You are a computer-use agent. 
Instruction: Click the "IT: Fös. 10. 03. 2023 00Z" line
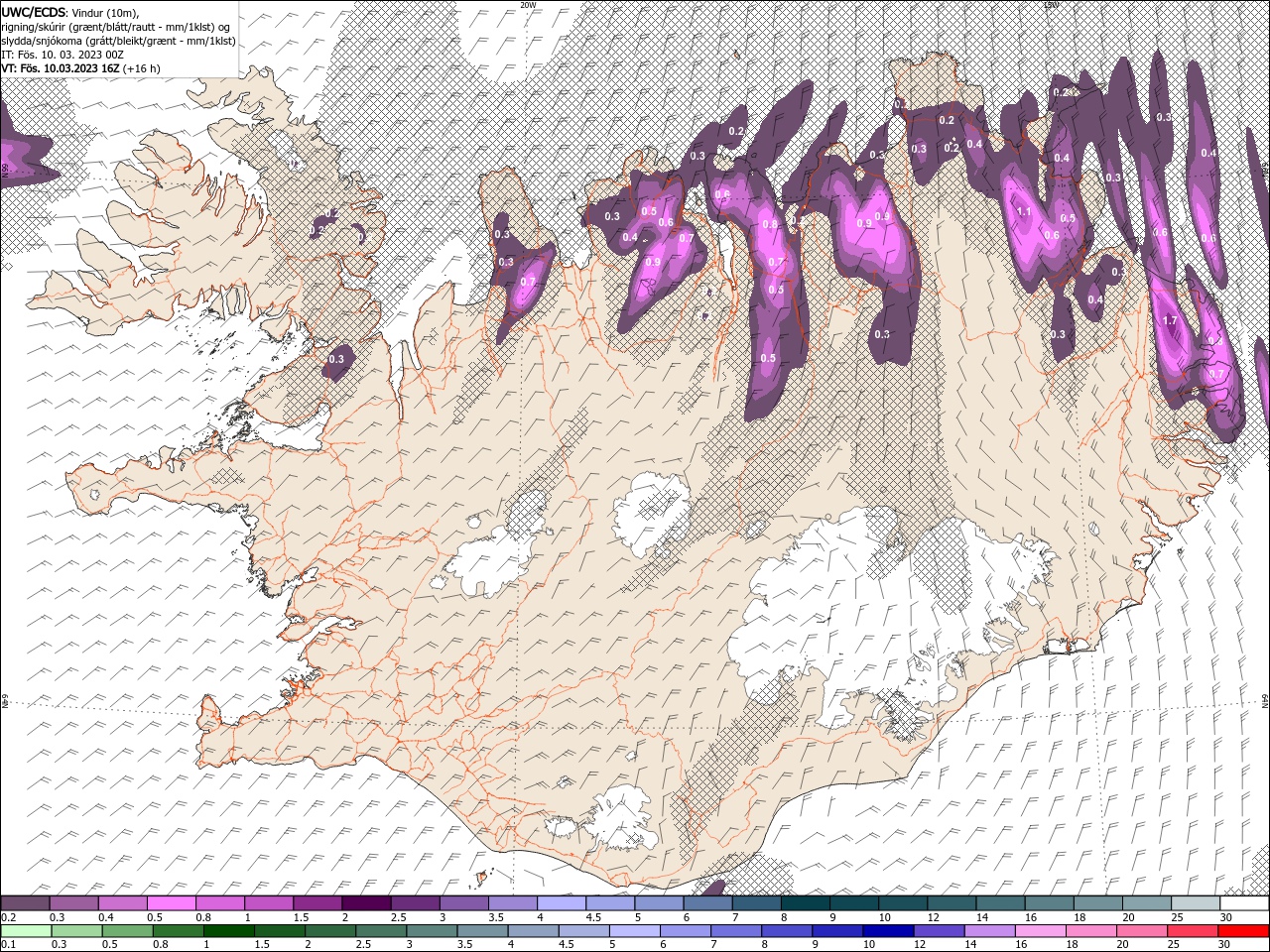tap(62, 55)
